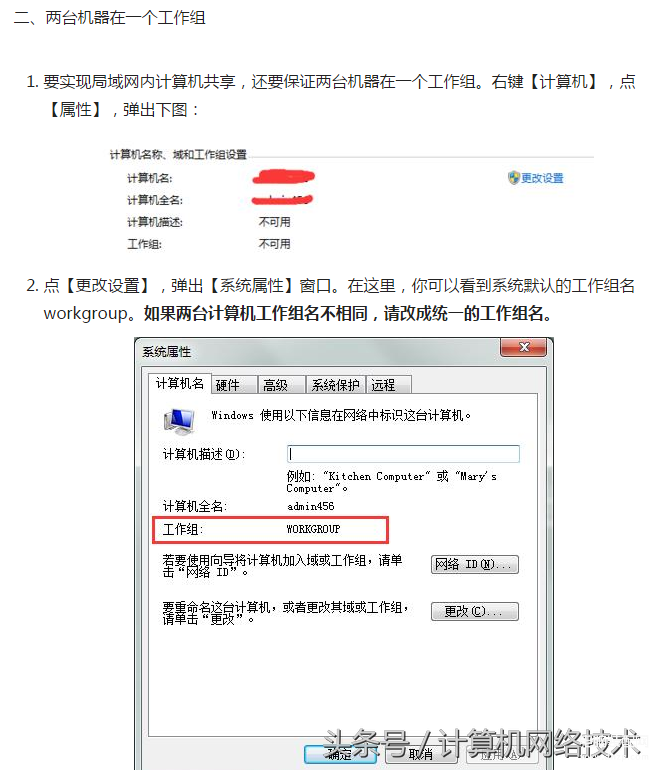The width and height of the screenshot is (659, 770).
Task: Open the 高级 tab
Action: tap(282, 385)
